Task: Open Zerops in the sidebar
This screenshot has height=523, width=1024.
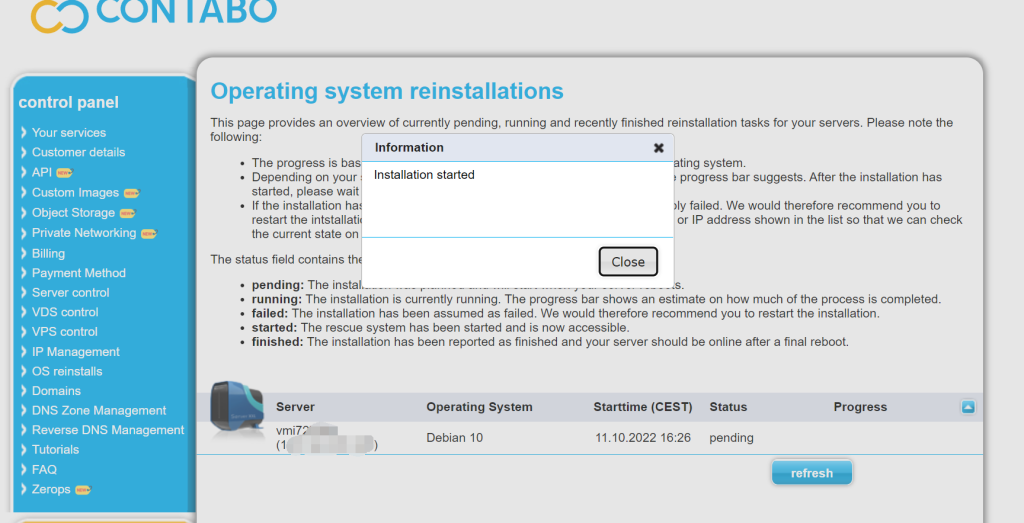Action: click(x=51, y=490)
